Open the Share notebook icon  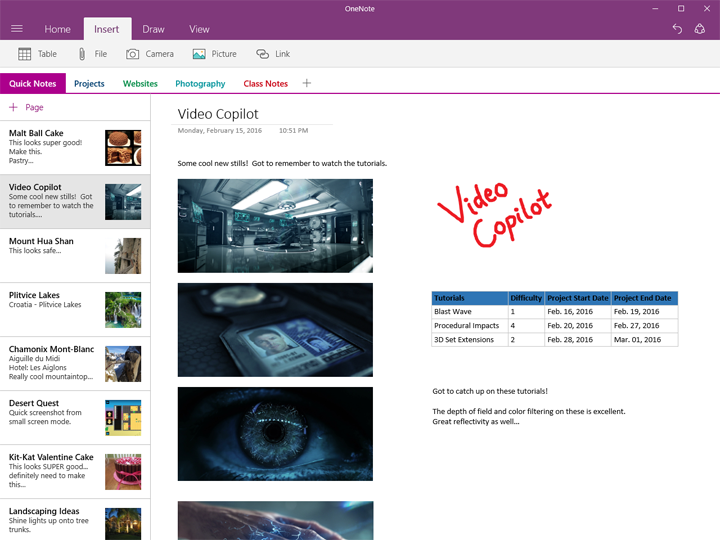pyautogui.click(x=701, y=29)
